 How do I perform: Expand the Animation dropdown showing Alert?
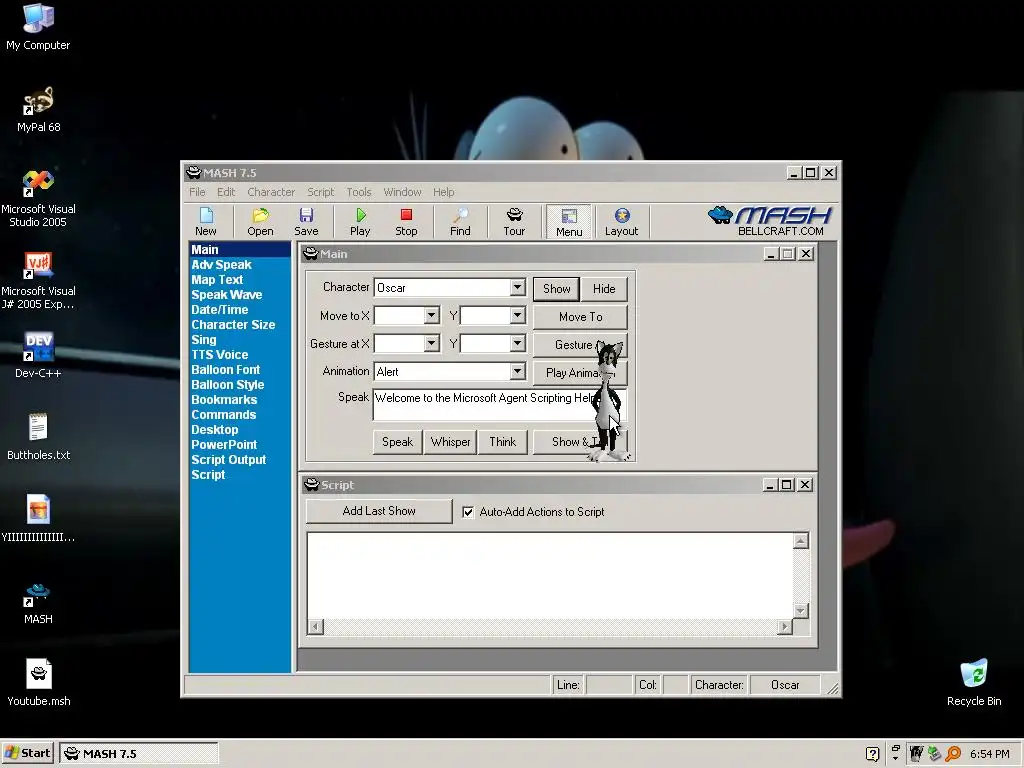(517, 372)
